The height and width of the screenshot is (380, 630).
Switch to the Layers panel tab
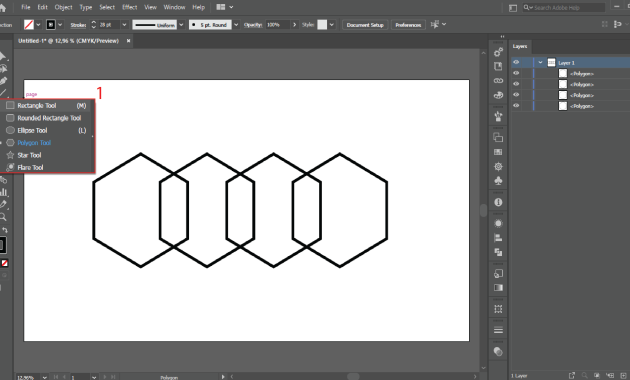520,46
